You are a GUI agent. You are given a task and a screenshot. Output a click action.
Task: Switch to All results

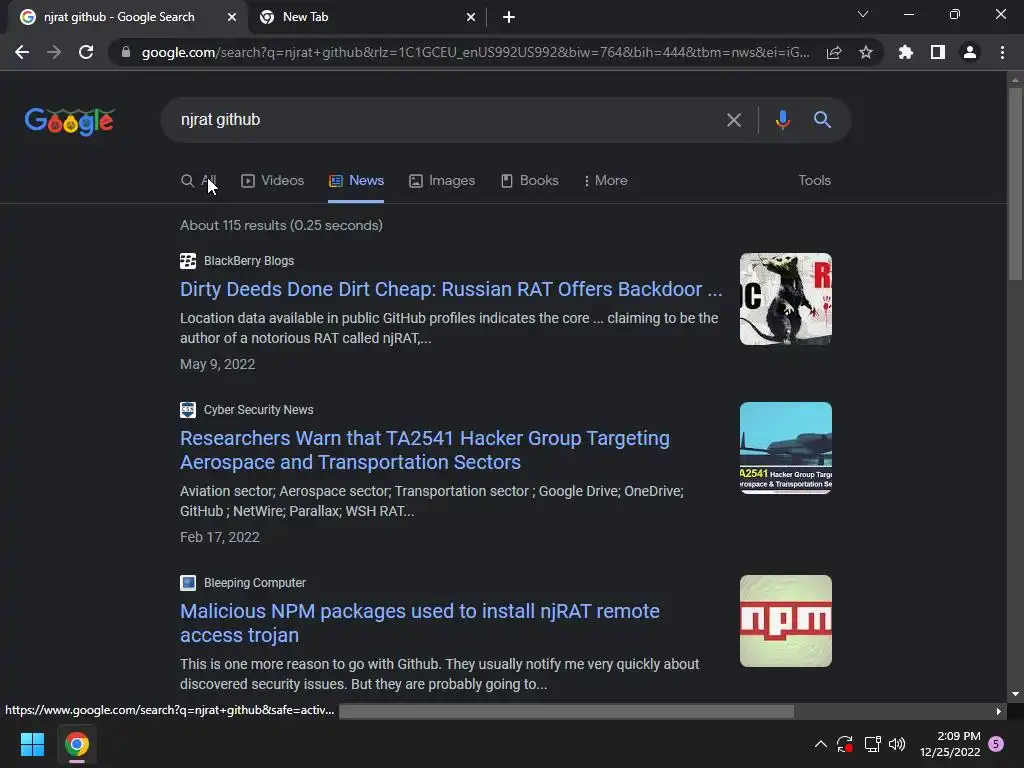point(199,181)
